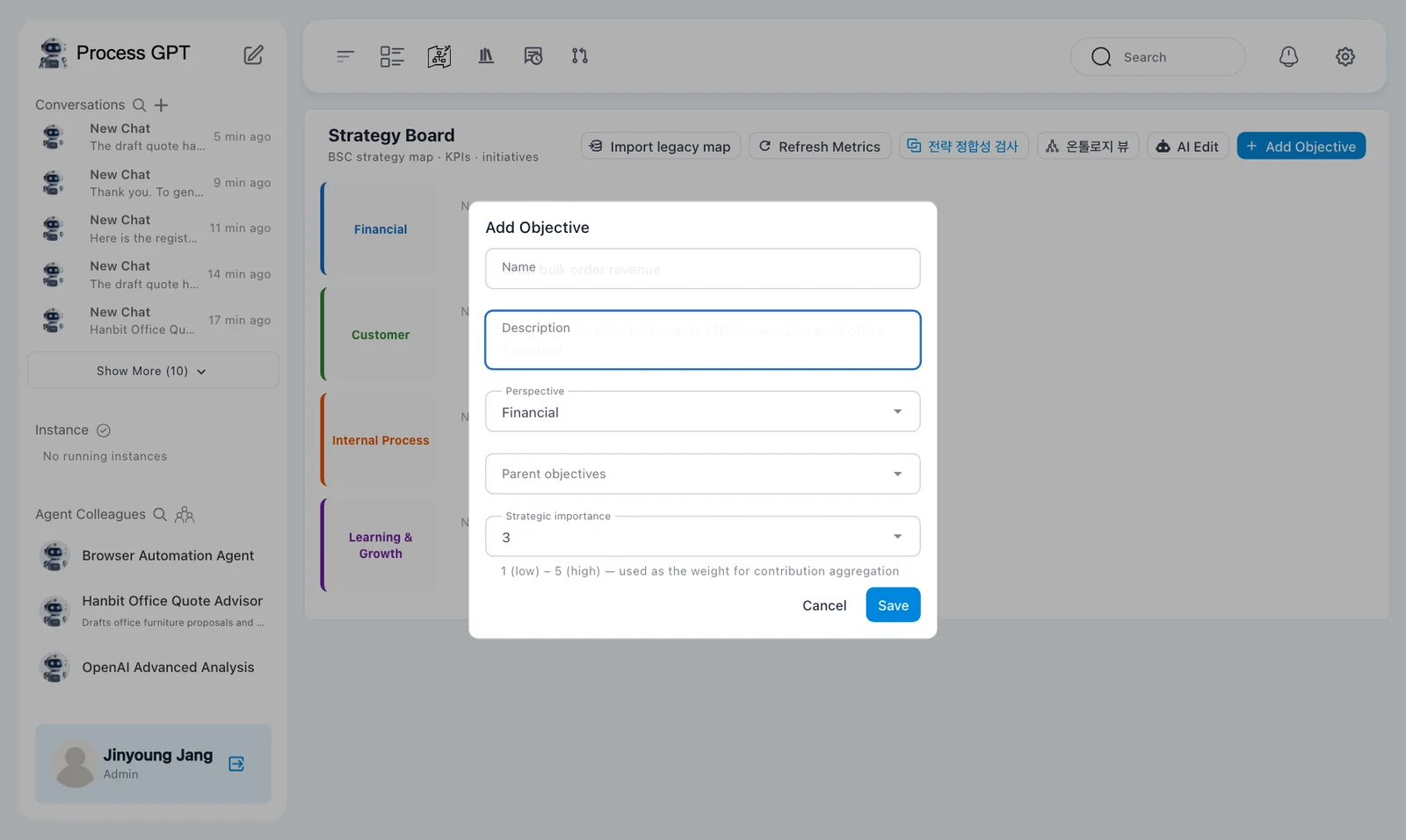Cancel the Add Objective dialog
Screen dimensions: 1406x840
(824, 605)
